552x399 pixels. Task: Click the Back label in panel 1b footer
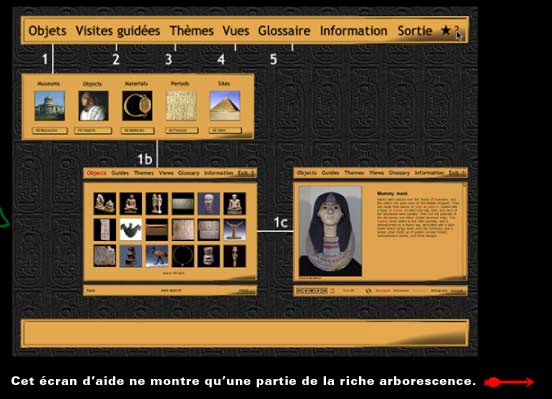click(91, 291)
